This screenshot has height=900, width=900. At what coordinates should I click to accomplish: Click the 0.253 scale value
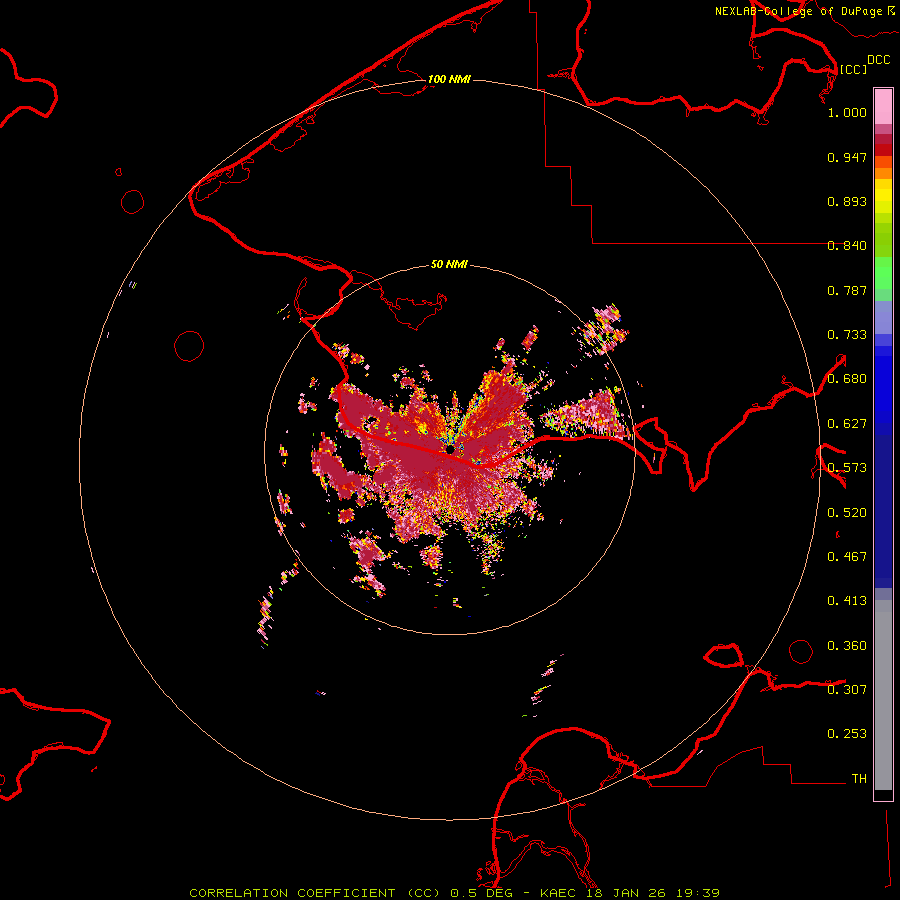point(847,734)
